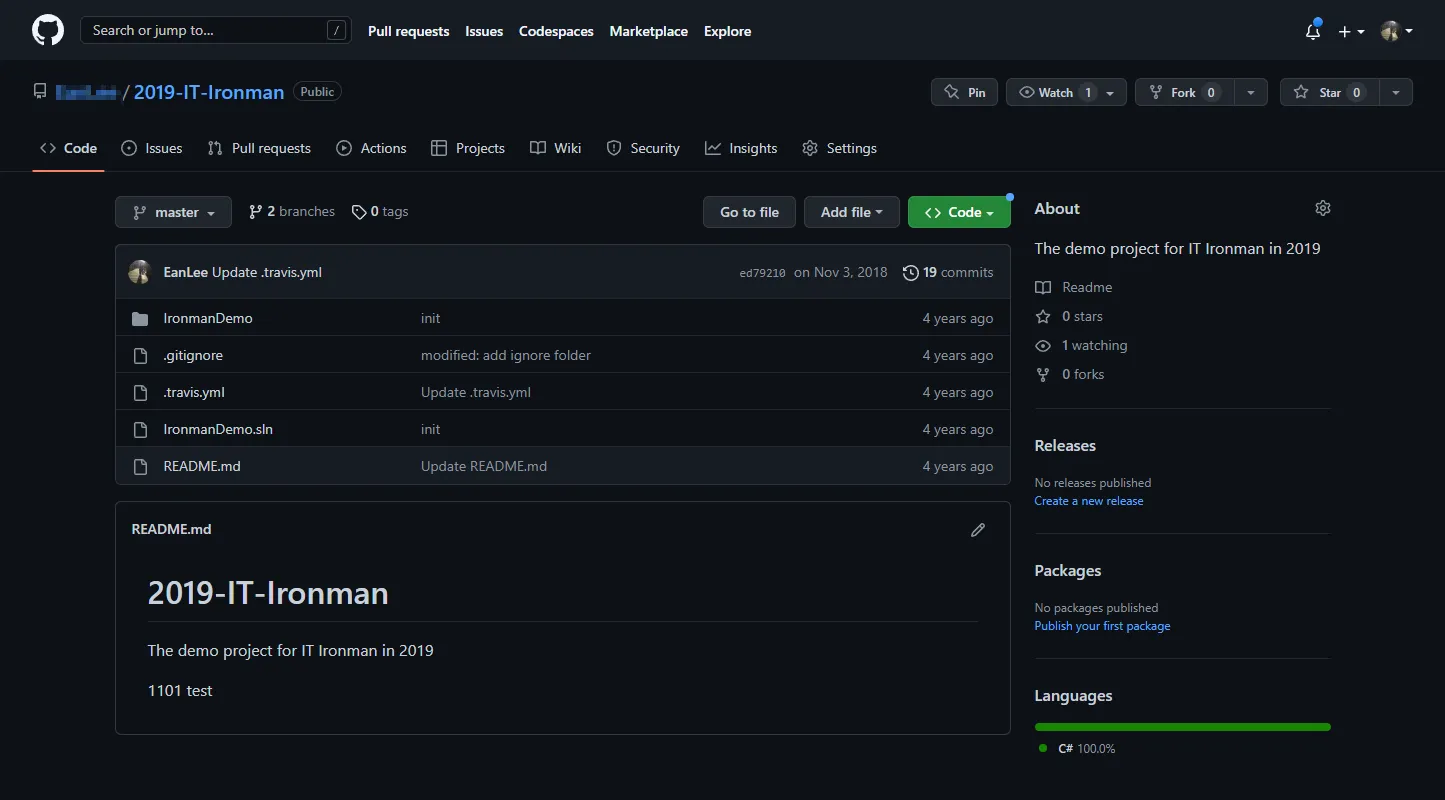Screen dimensions: 1445x800
Task: Open the notifications bell
Action: (1311, 31)
